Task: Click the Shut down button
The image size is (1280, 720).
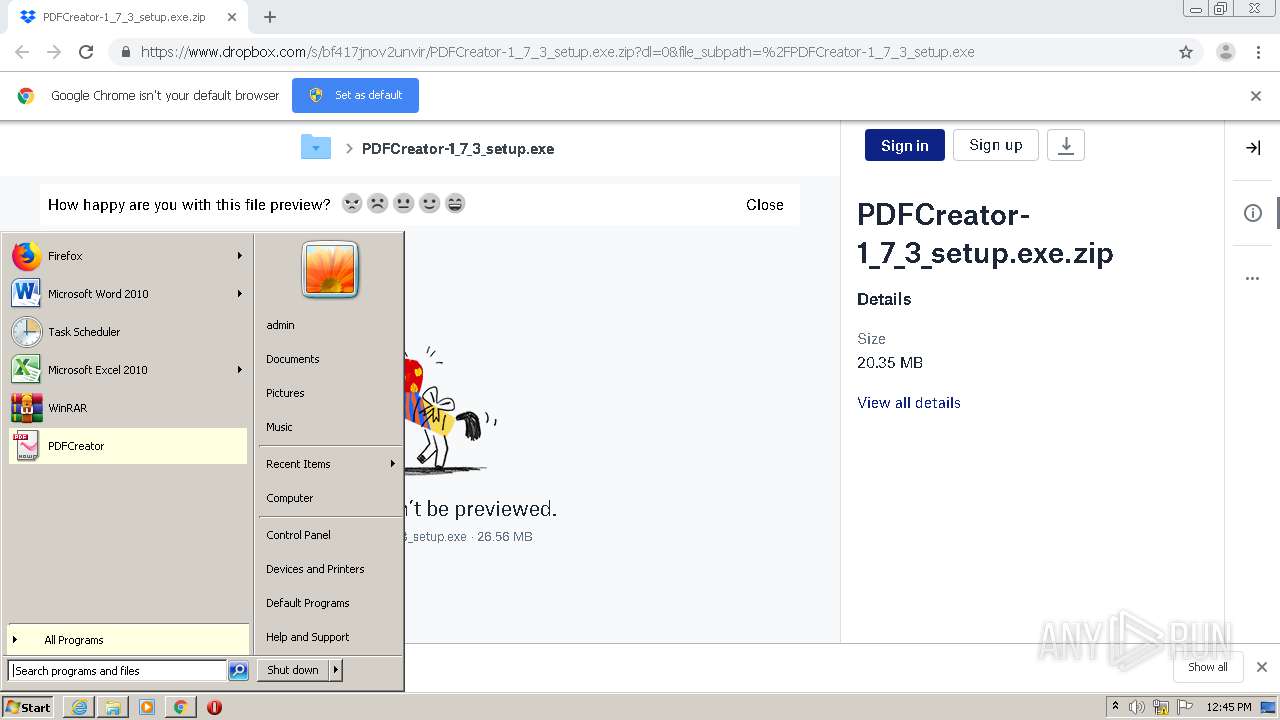Action: coord(293,670)
